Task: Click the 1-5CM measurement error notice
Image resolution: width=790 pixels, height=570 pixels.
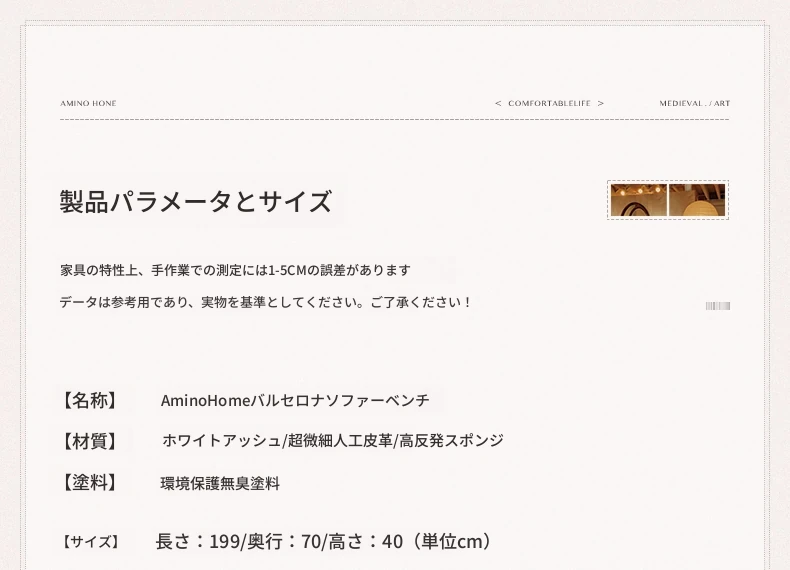Action: [235, 270]
